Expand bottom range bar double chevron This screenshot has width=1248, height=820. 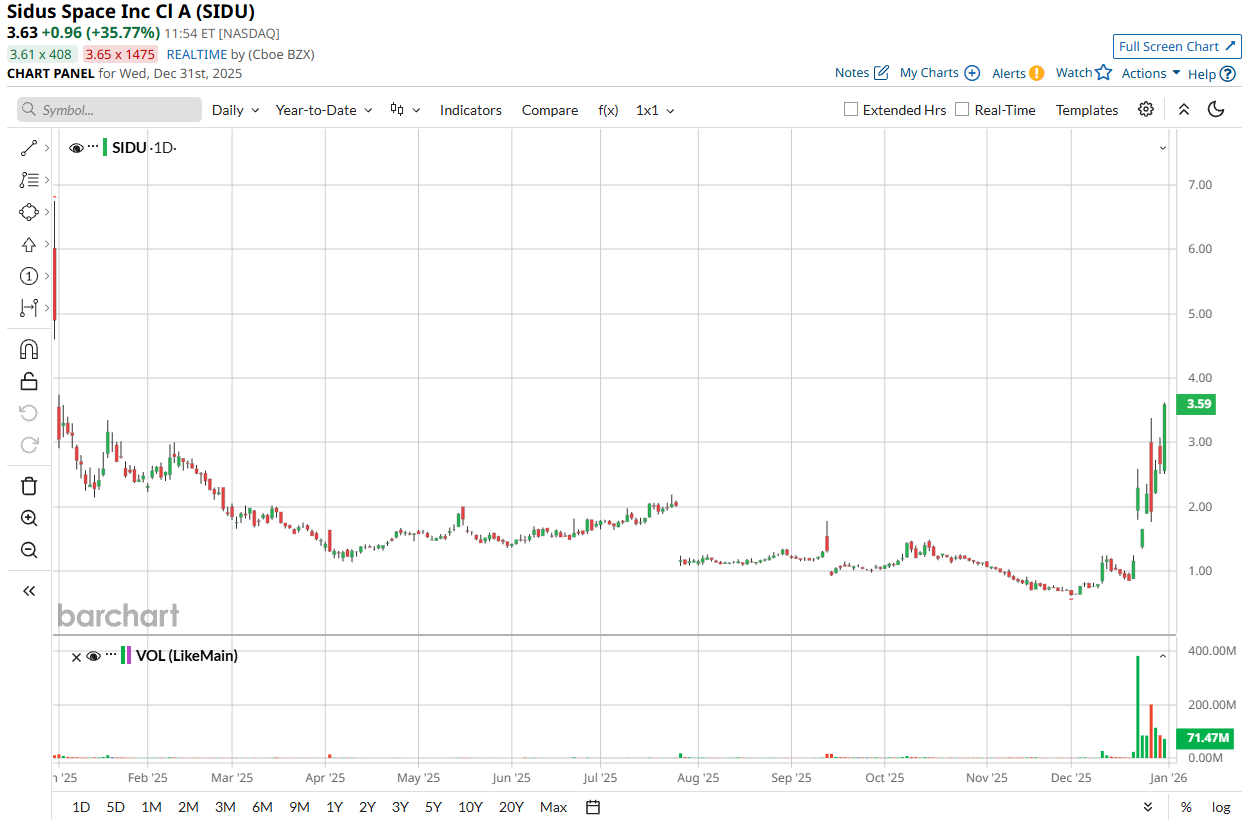[x=1148, y=807]
